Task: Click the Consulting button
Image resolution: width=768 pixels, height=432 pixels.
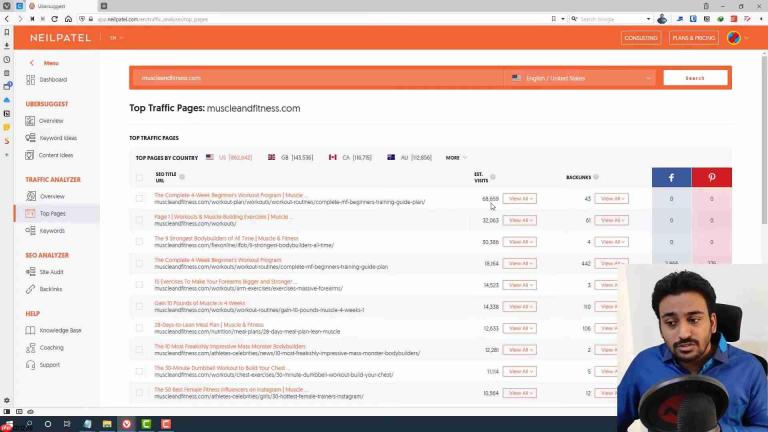Action: (641, 38)
